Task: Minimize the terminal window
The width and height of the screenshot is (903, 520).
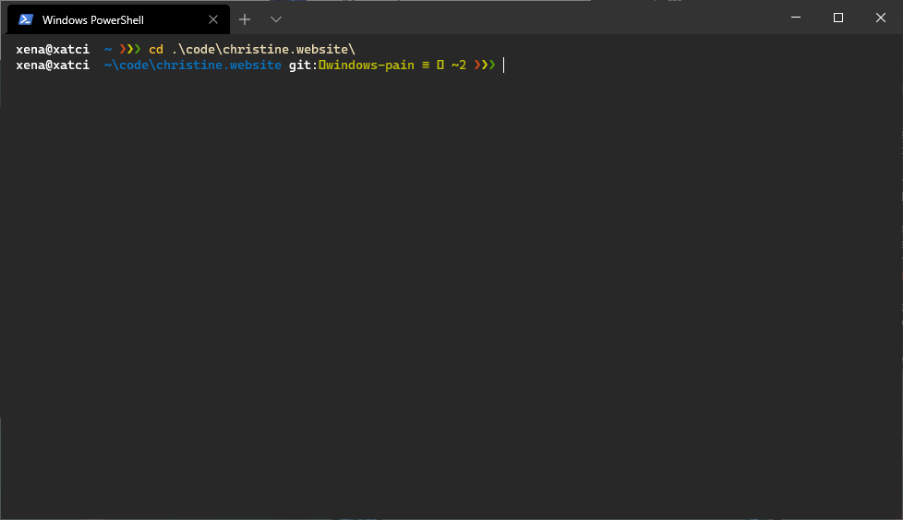Action: tap(796, 18)
